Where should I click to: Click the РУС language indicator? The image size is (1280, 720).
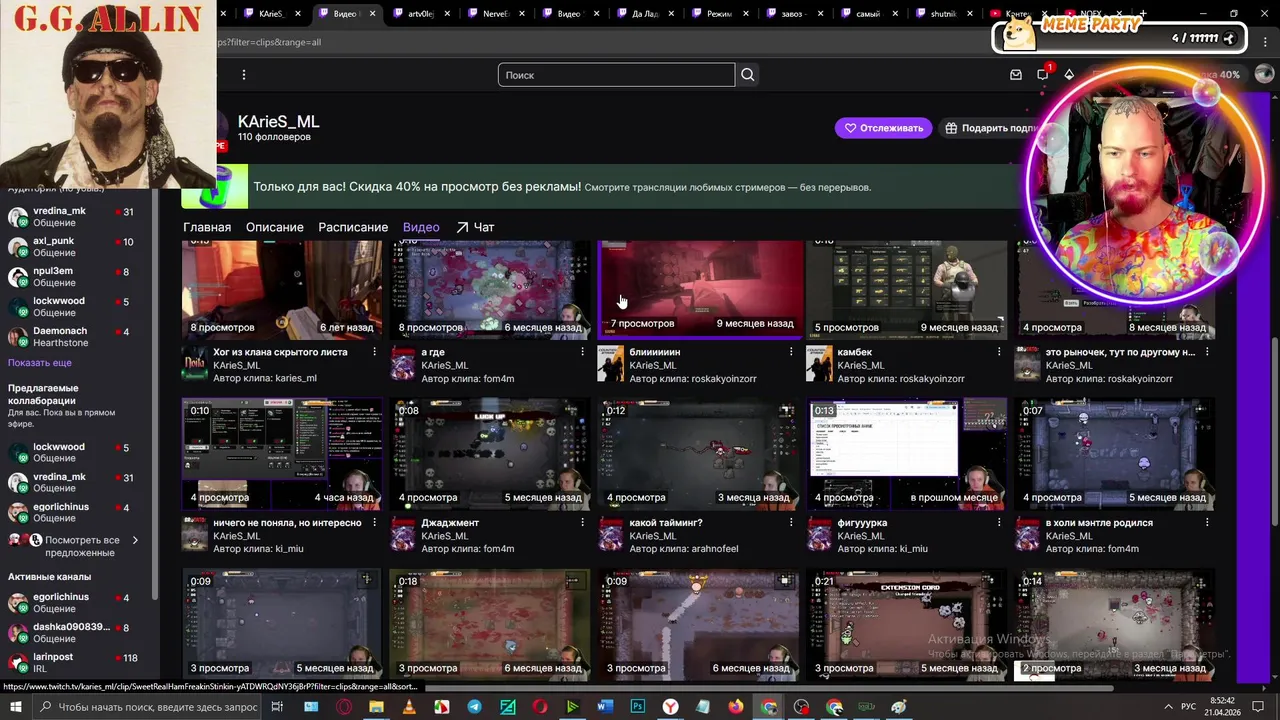(x=1189, y=707)
